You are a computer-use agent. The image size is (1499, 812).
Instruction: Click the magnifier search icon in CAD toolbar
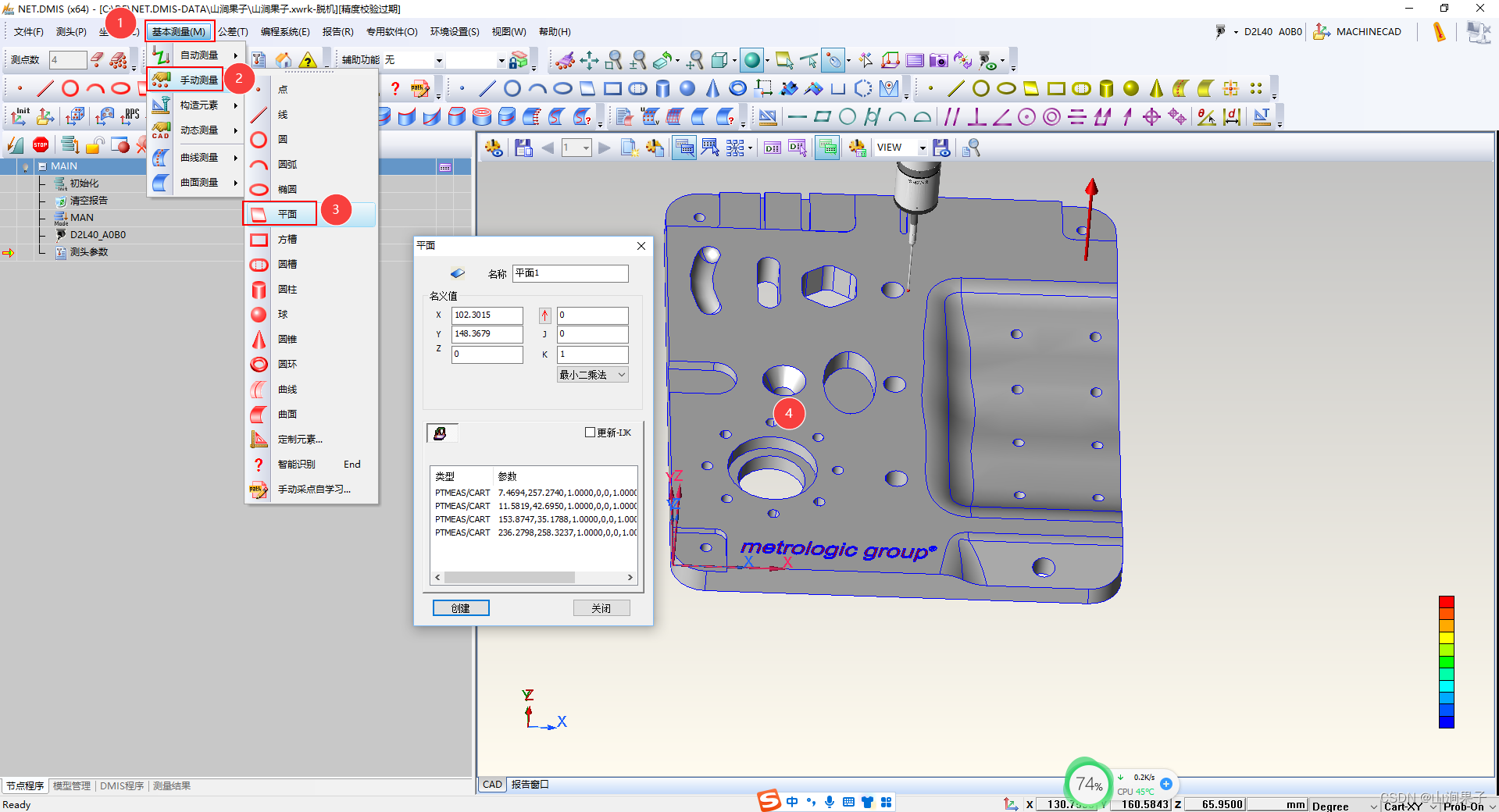coord(971,148)
